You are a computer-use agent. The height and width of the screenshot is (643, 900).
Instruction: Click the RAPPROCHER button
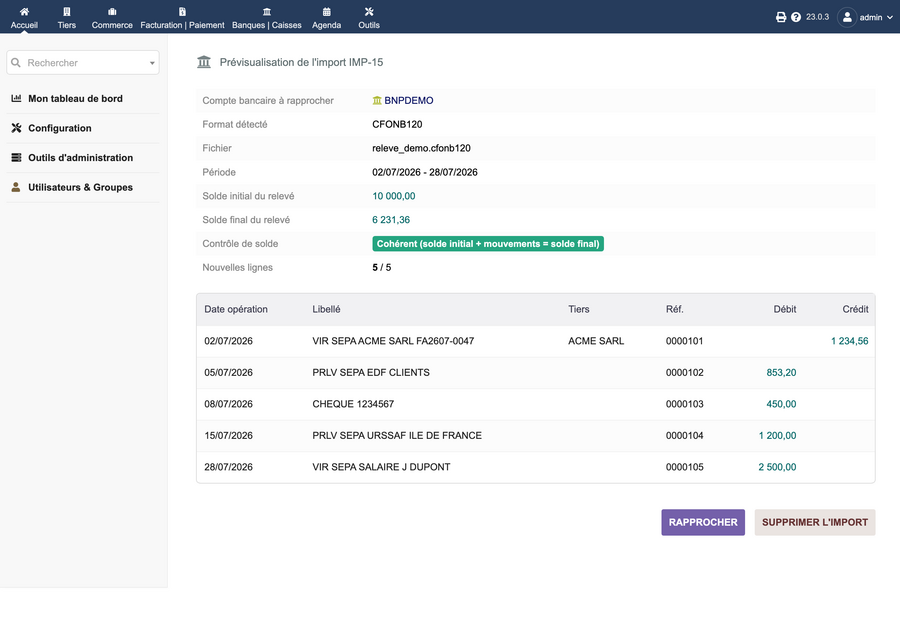(x=703, y=522)
